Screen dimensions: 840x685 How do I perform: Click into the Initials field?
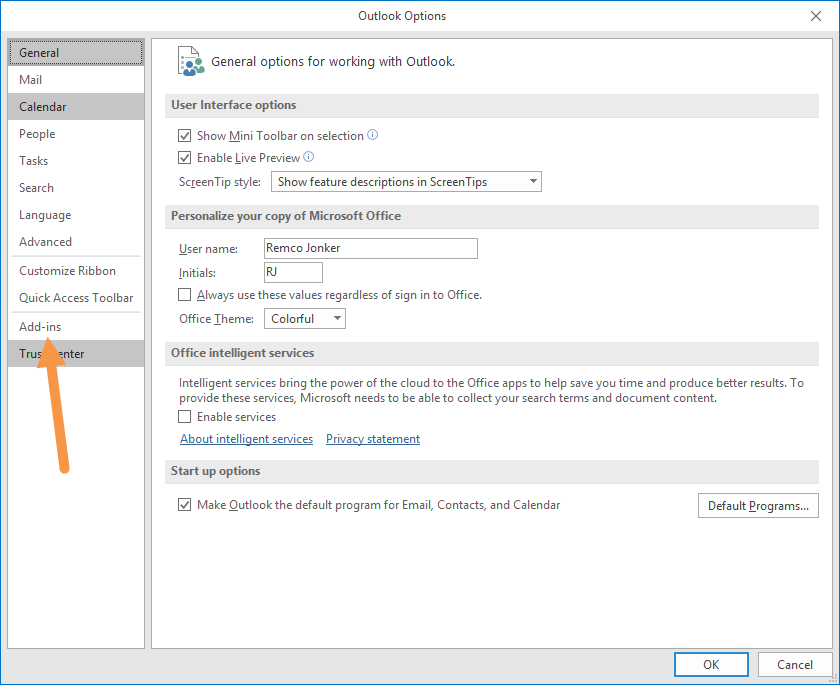point(294,272)
